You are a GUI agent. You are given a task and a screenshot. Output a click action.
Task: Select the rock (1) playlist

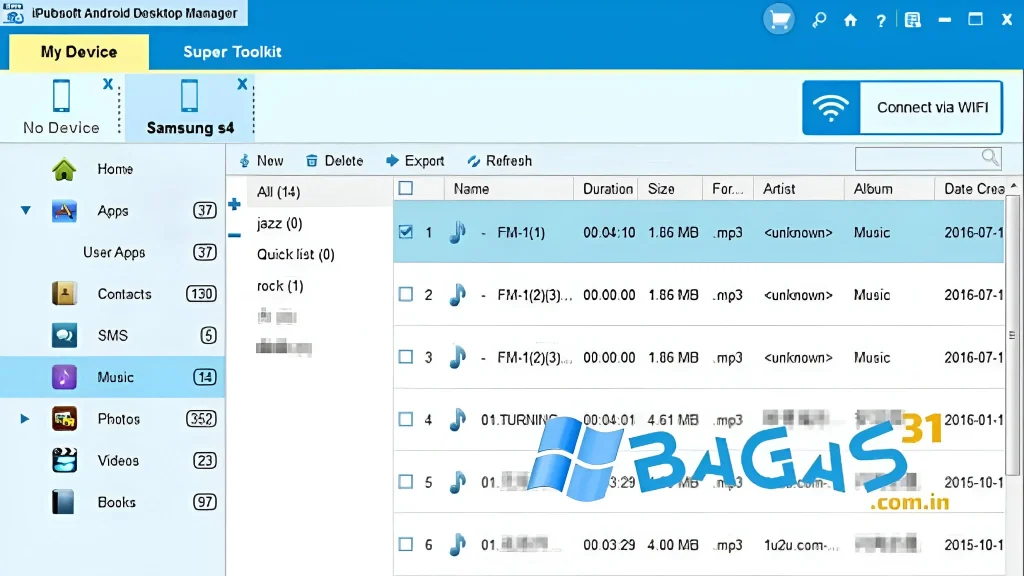click(x=280, y=285)
